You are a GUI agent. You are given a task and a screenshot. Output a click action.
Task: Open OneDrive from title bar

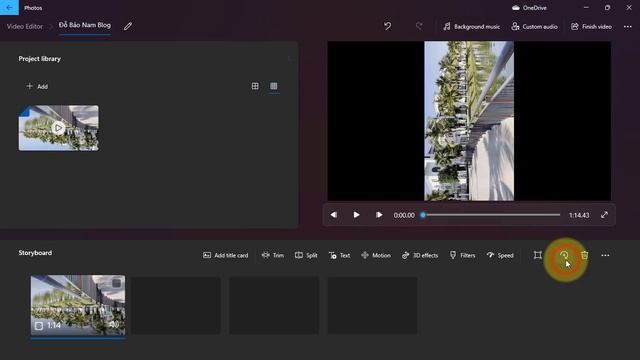pos(529,8)
